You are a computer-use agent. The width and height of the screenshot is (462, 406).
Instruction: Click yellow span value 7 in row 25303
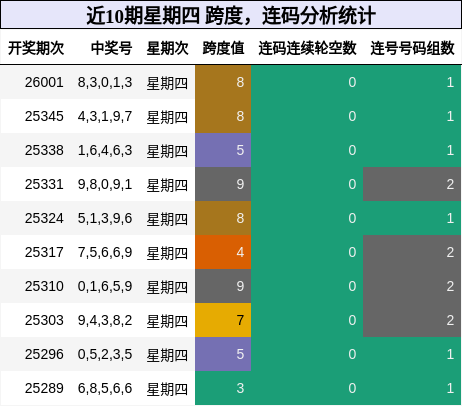pyautogui.click(x=223, y=320)
